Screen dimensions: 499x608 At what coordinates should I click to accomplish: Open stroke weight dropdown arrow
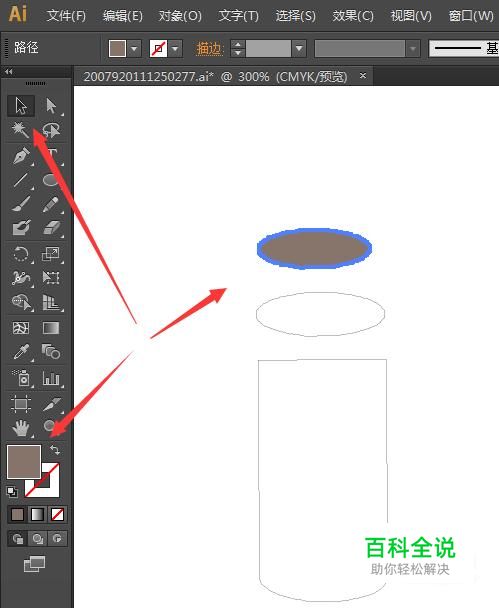pos(299,49)
